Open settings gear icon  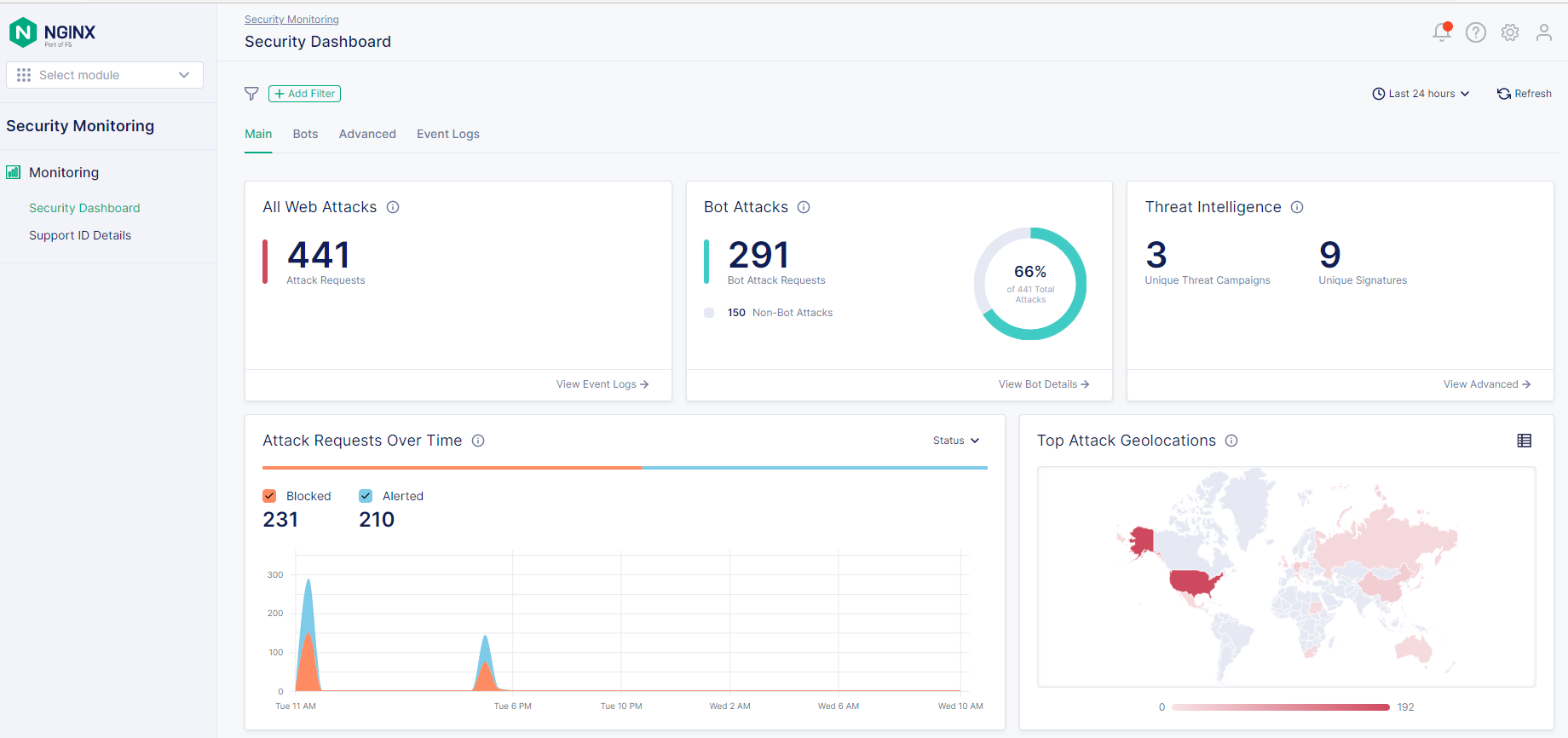click(x=1509, y=32)
